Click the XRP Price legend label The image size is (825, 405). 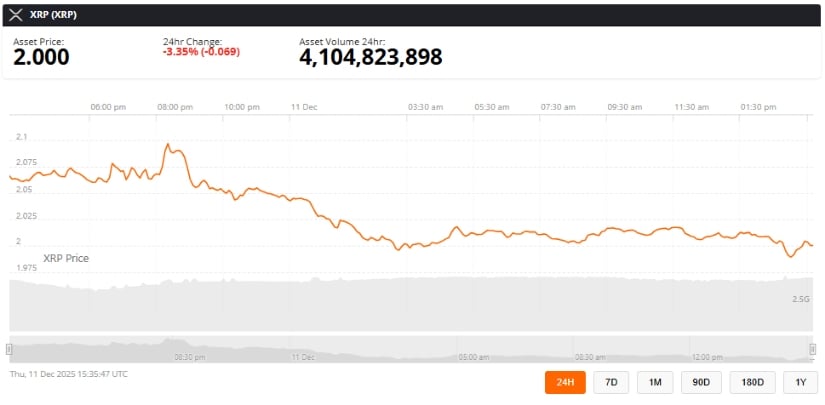pyautogui.click(x=63, y=258)
